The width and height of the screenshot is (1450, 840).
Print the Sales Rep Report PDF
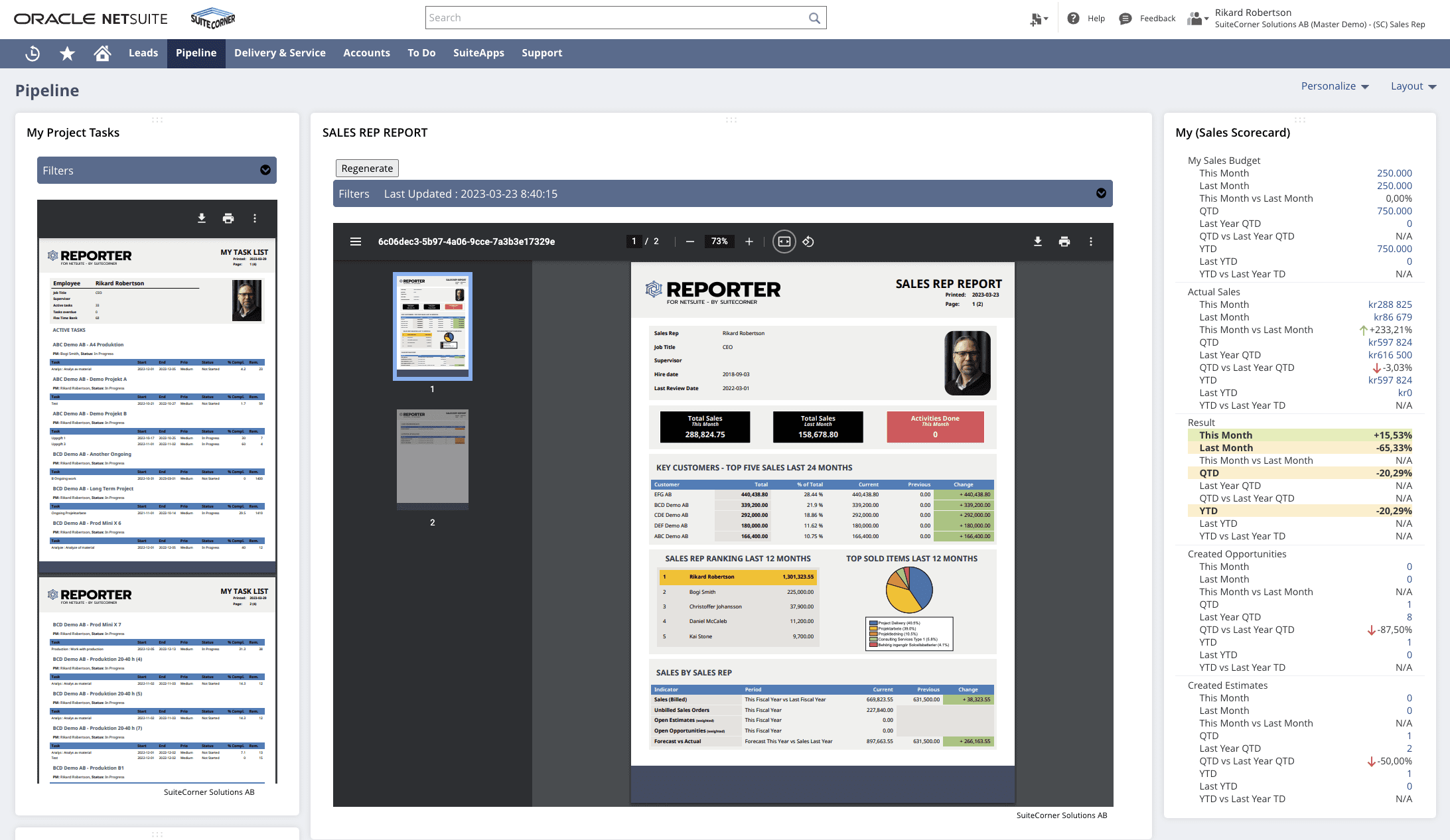(x=1064, y=242)
